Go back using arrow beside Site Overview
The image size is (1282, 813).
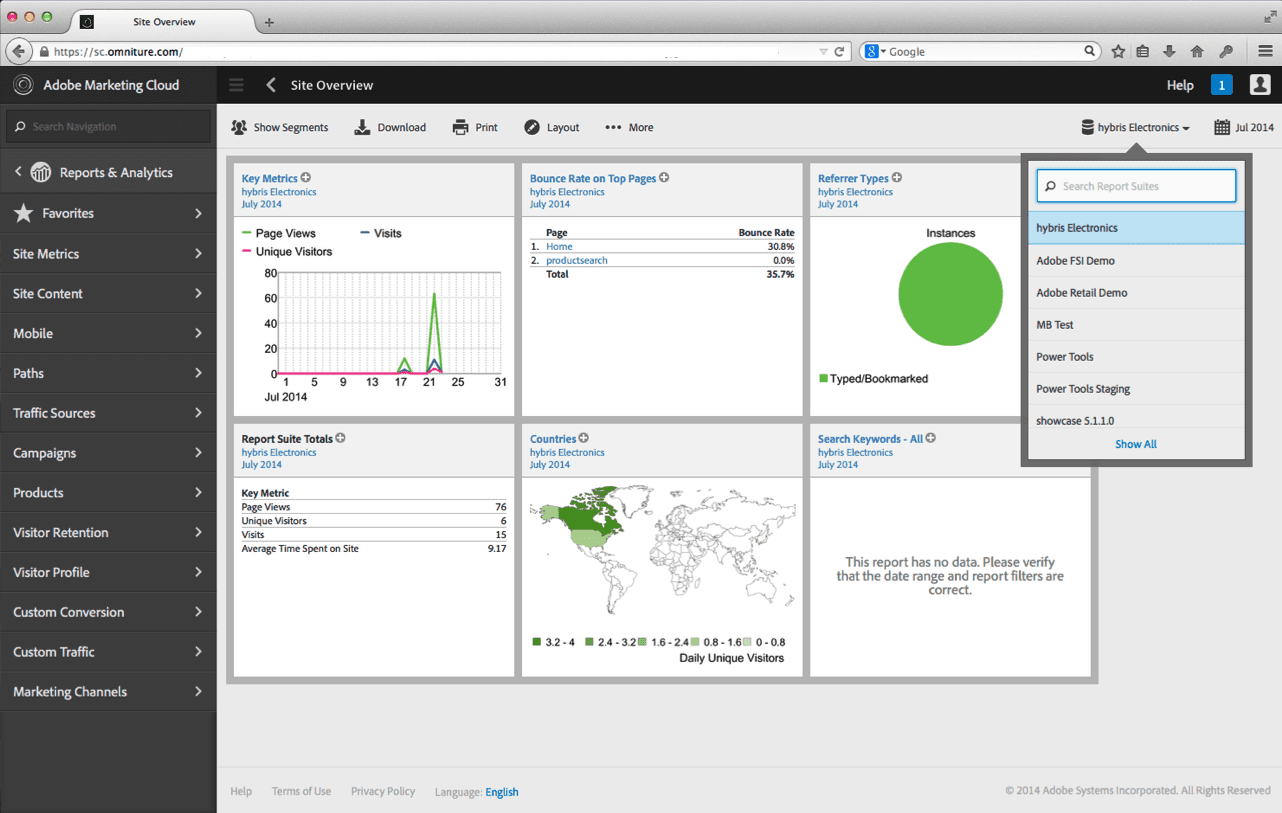tap(271, 85)
